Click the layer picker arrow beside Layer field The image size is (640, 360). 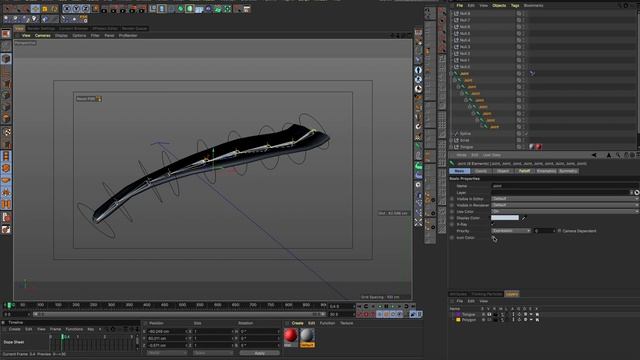pos(637,192)
